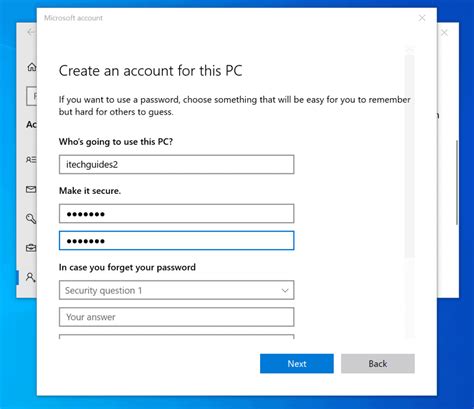Click the dialog's vertical scrollbar
Screen dimensions: 474x409
coord(410,157)
